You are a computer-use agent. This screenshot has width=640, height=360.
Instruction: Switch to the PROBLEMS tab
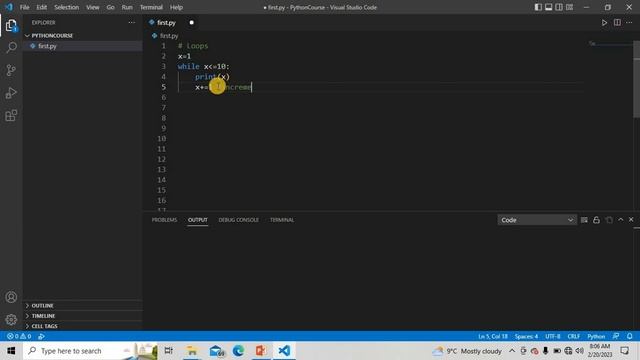coord(164,220)
